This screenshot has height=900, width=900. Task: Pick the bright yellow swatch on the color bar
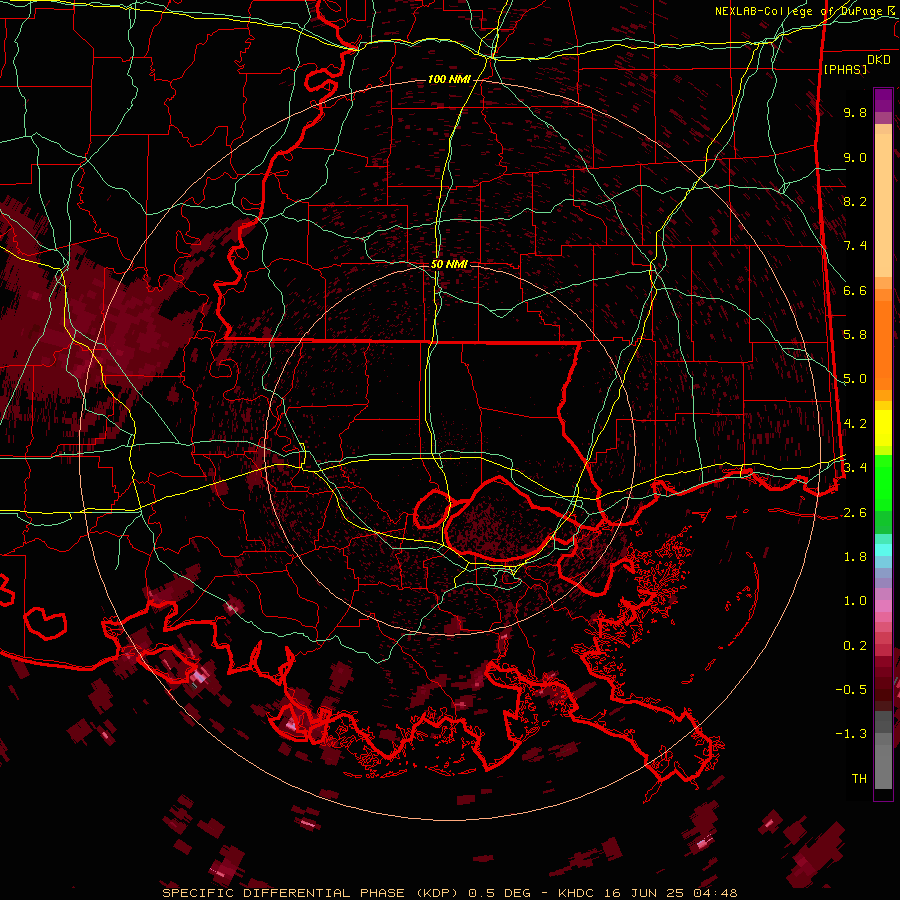tap(883, 428)
